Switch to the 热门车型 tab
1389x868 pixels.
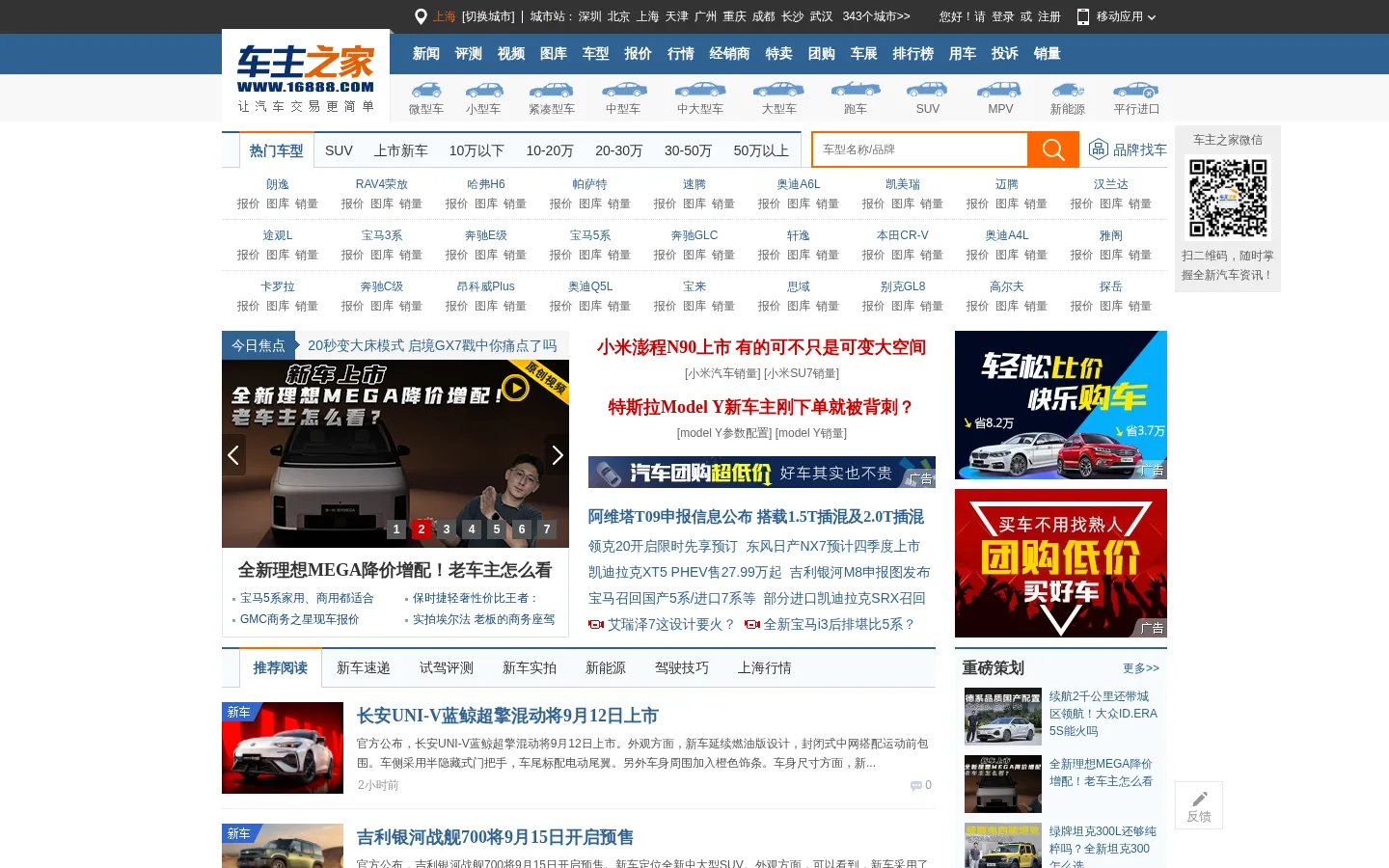(x=277, y=150)
